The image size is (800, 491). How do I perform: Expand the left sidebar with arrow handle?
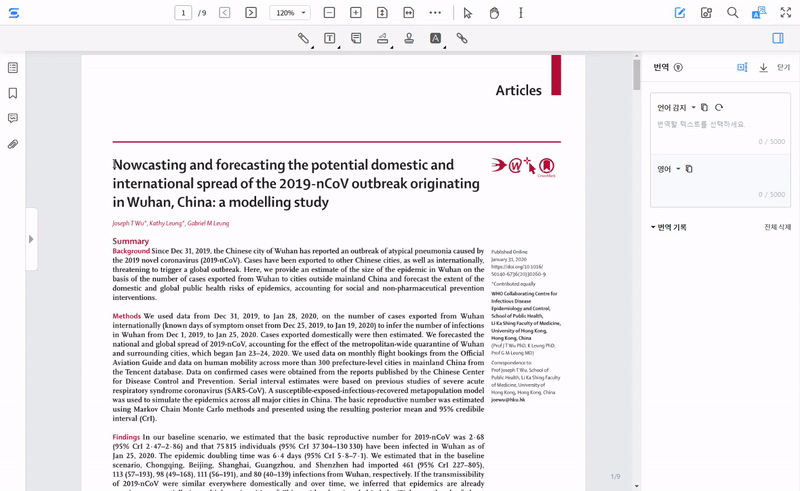click(31, 239)
